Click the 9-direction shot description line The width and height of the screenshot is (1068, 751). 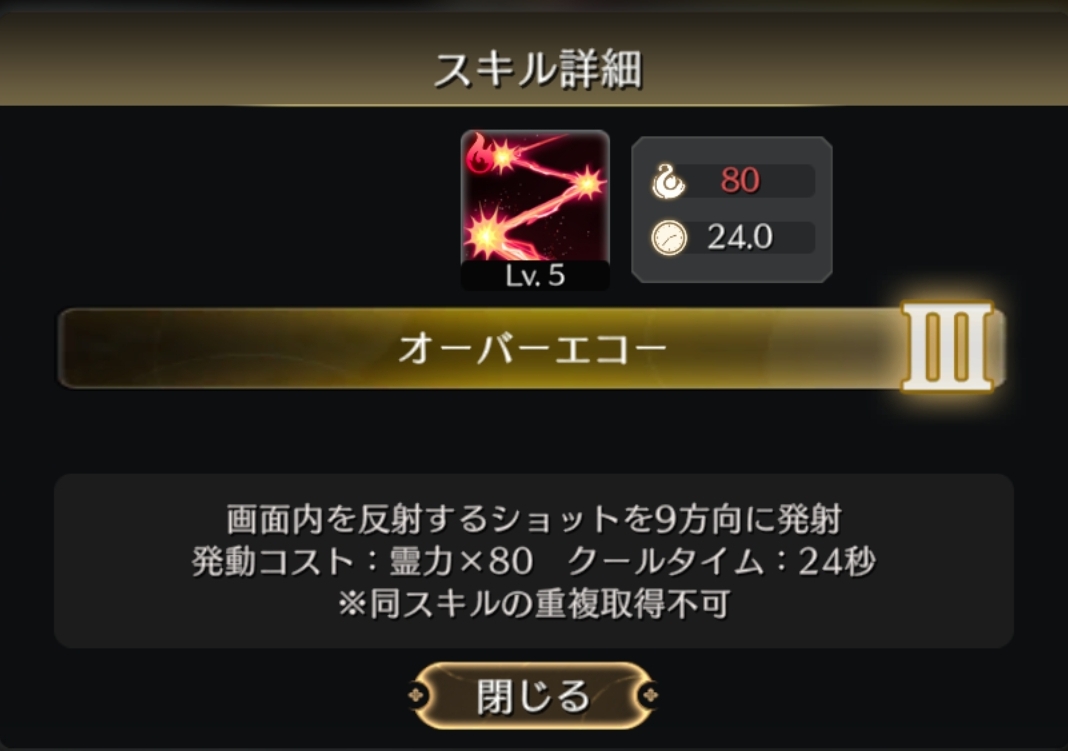(534, 520)
